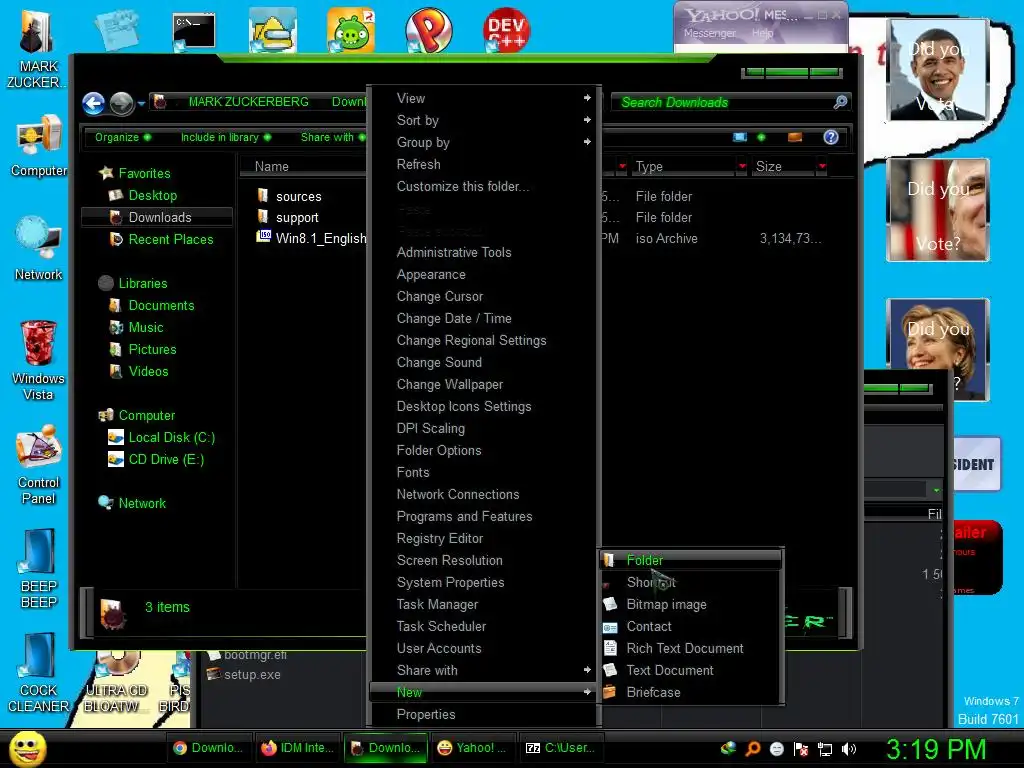Click the change view icon in Explorer toolbar

(x=740, y=137)
